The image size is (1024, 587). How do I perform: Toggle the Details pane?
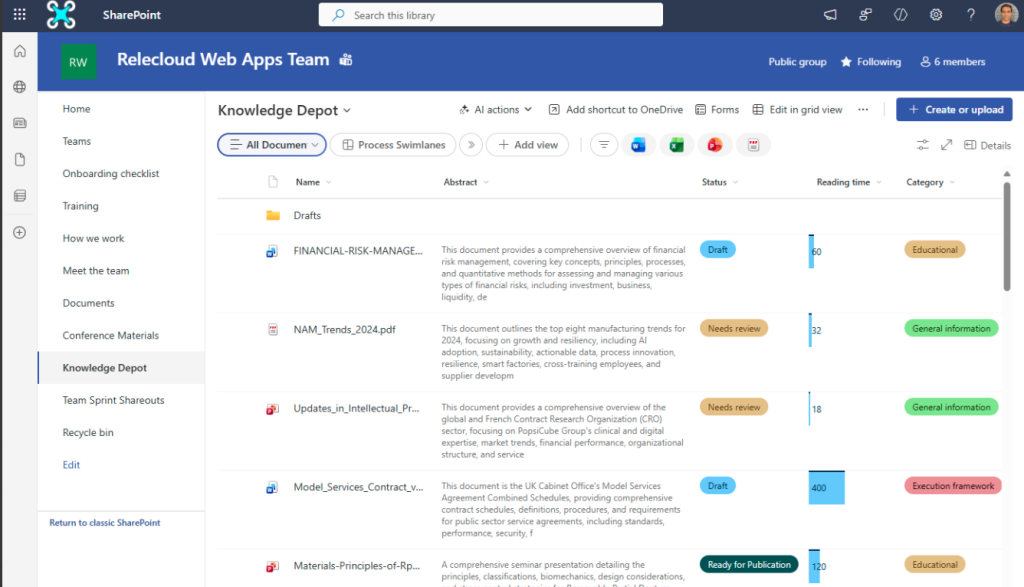click(987, 145)
